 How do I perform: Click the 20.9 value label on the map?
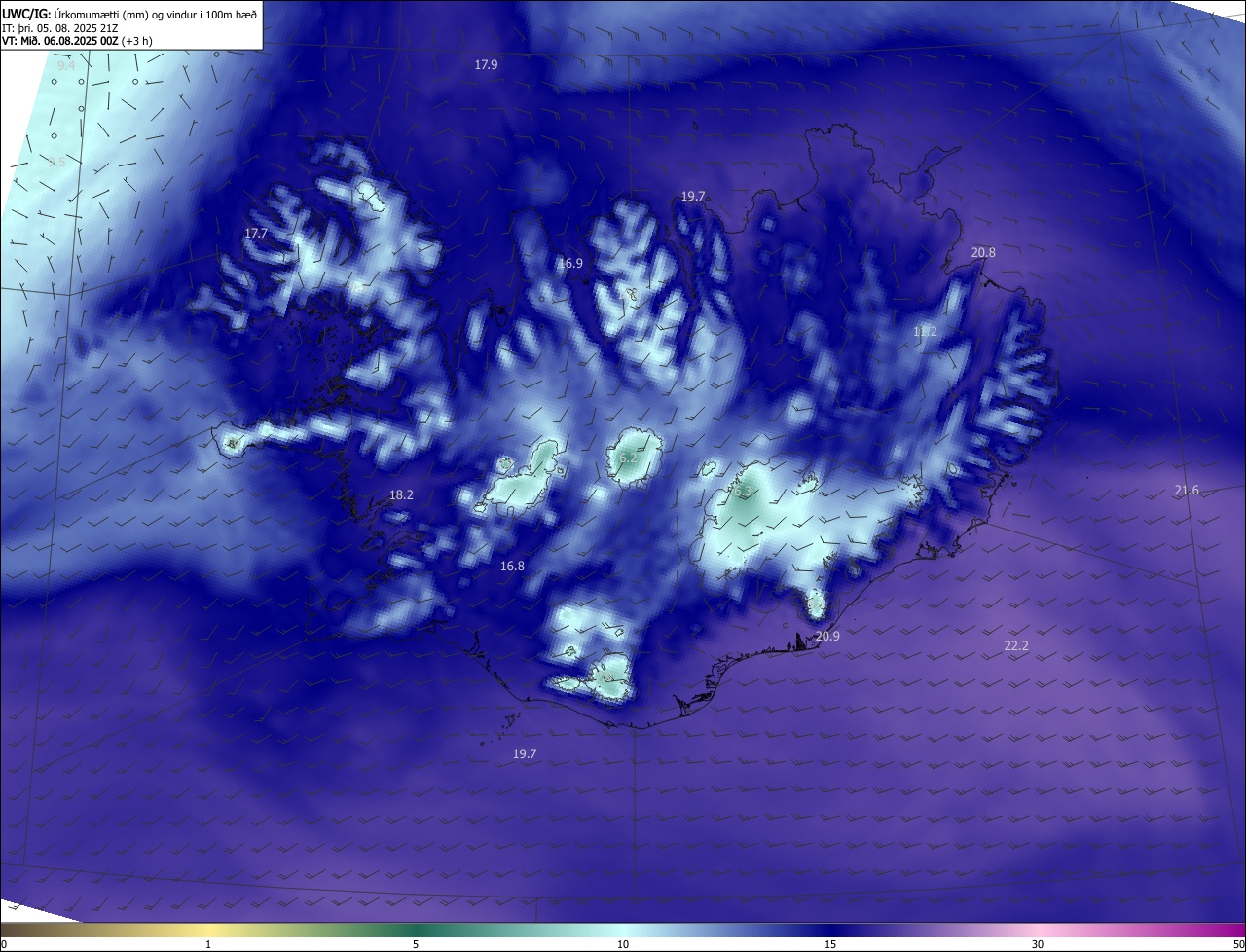(827, 636)
